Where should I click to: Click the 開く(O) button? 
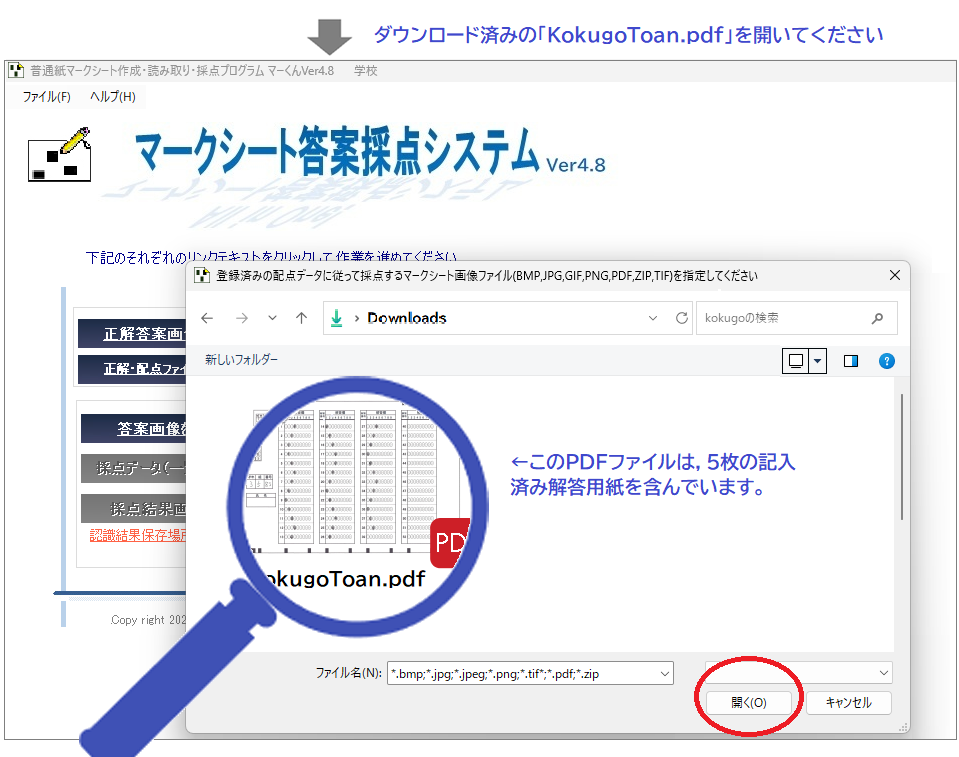coord(748,703)
